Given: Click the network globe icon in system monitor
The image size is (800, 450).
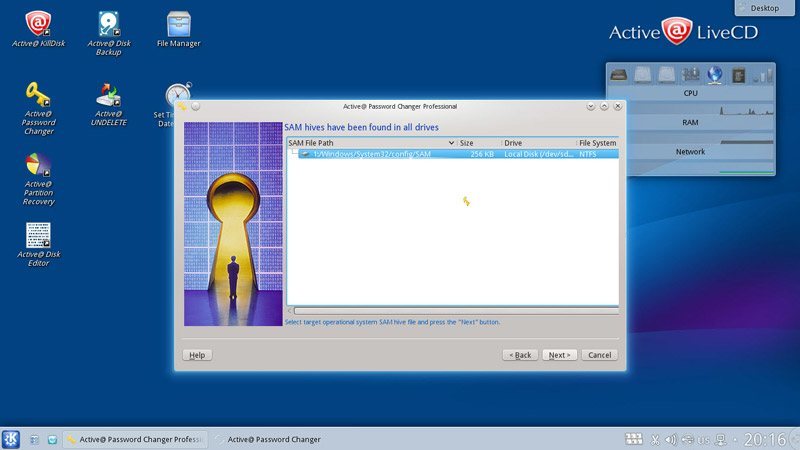Looking at the screenshot, I should tap(715, 75).
